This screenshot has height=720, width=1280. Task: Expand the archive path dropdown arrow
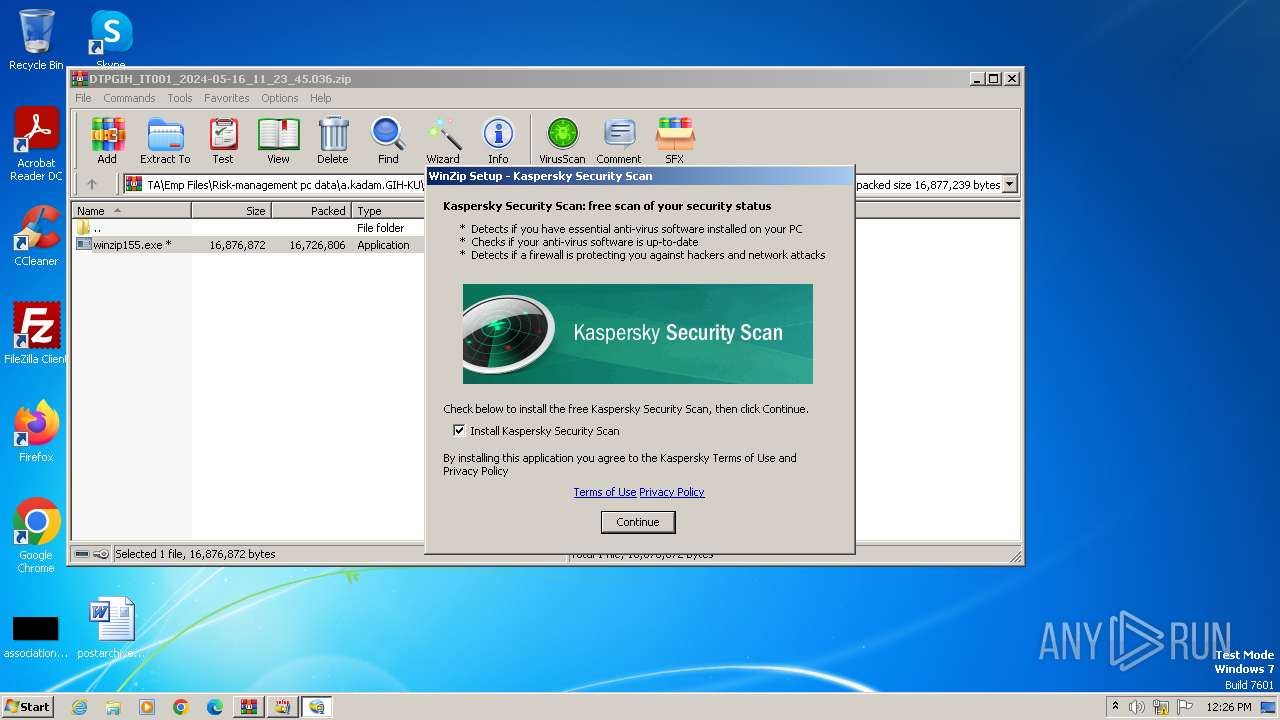pyautogui.click(x=1009, y=184)
